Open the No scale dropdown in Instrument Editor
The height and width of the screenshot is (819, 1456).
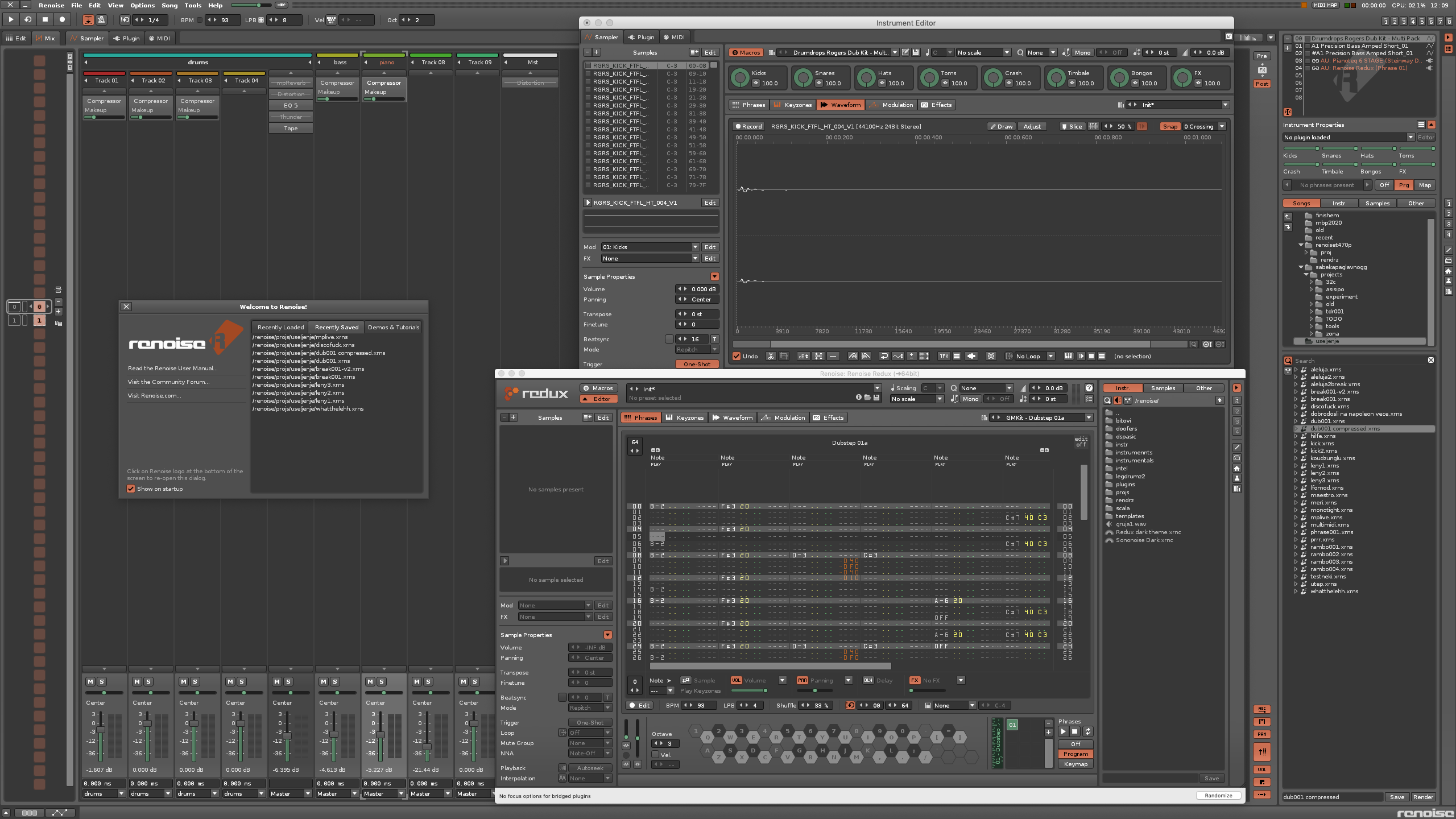pos(983,52)
